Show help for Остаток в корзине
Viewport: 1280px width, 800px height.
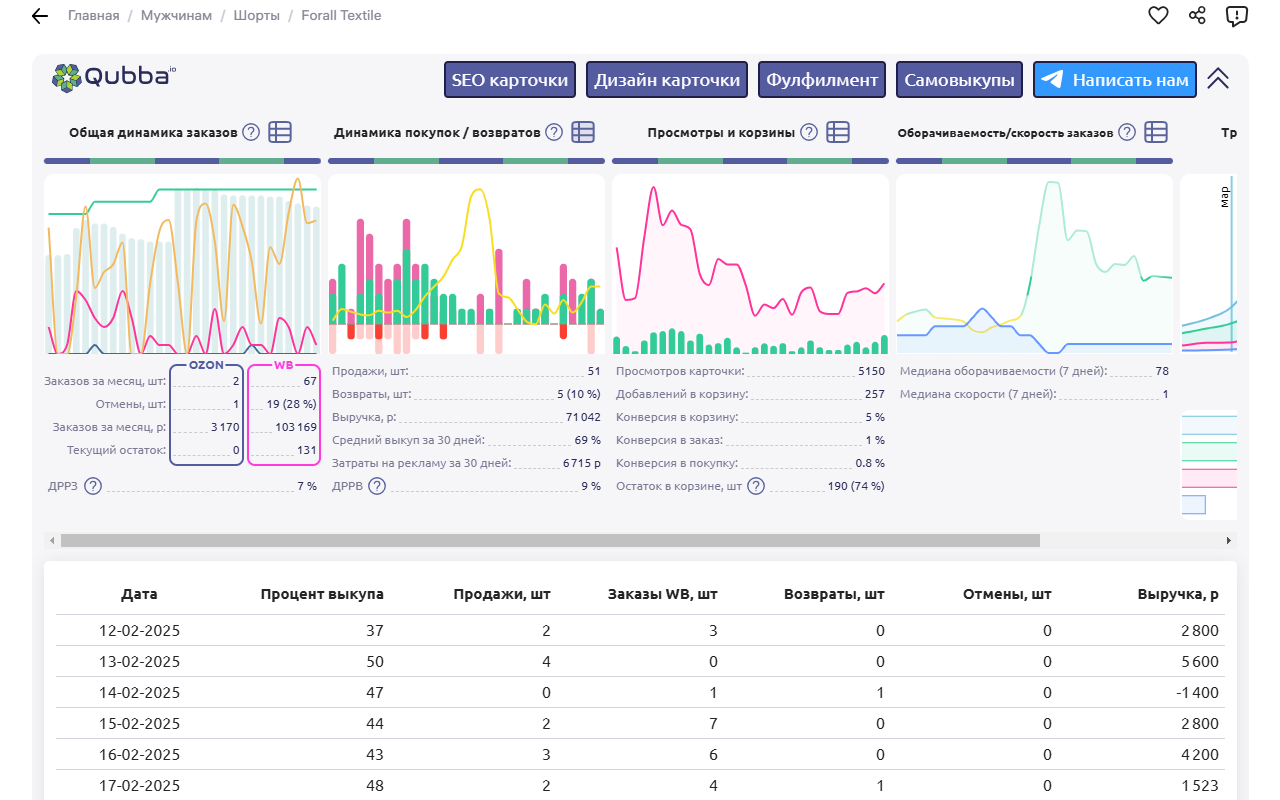coord(756,486)
